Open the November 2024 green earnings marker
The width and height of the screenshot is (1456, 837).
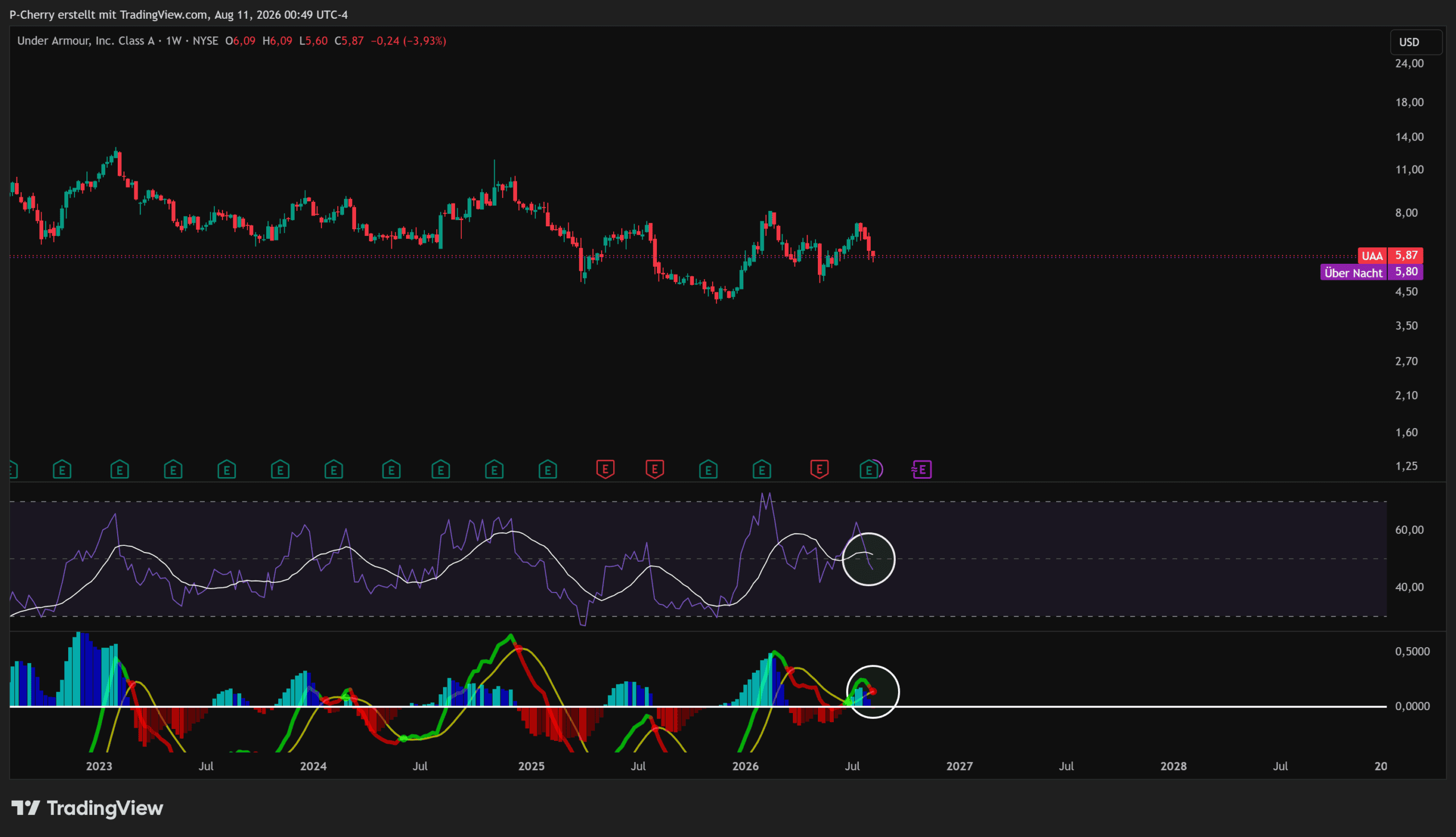click(x=494, y=470)
